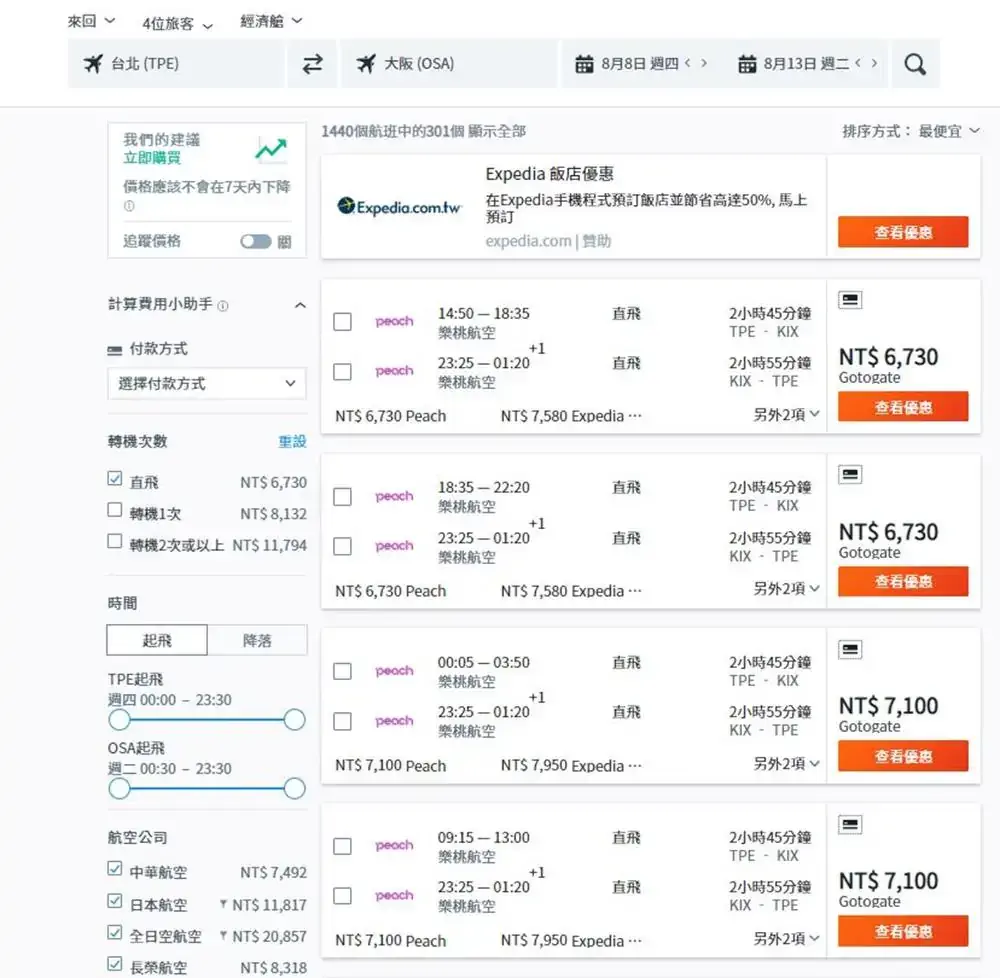Check the 轉機2次或以上 filter
The image size is (1000, 978).
(115, 541)
